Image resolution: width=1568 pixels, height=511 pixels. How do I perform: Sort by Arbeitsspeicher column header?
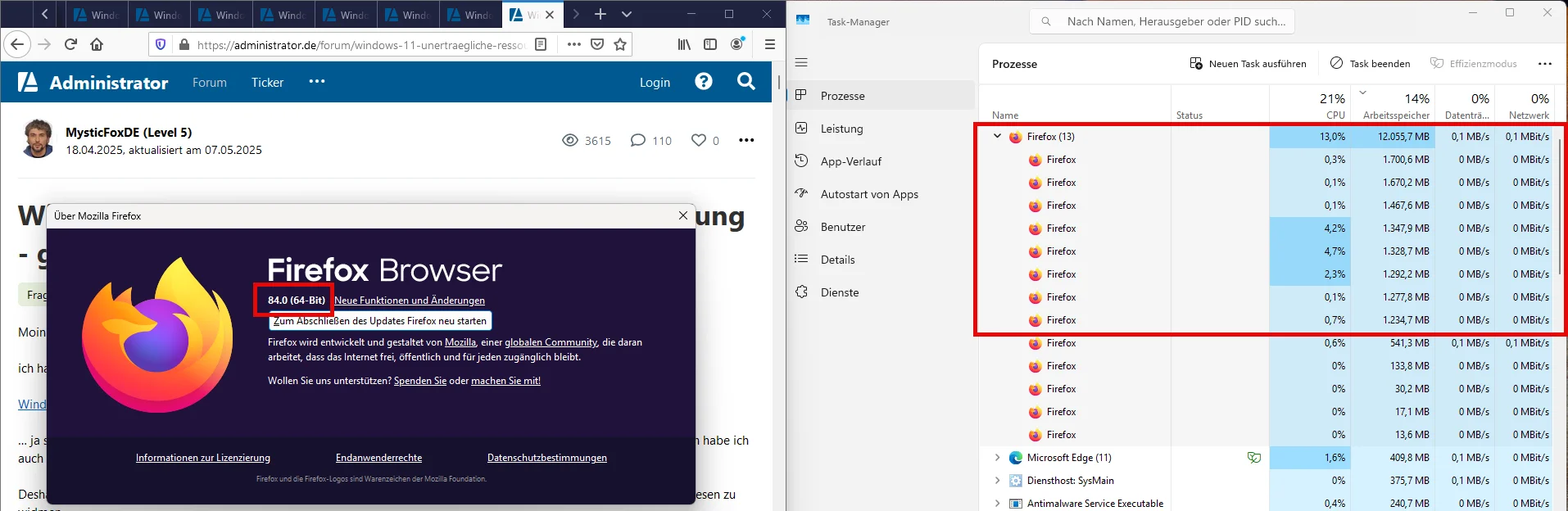(1392, 106)
